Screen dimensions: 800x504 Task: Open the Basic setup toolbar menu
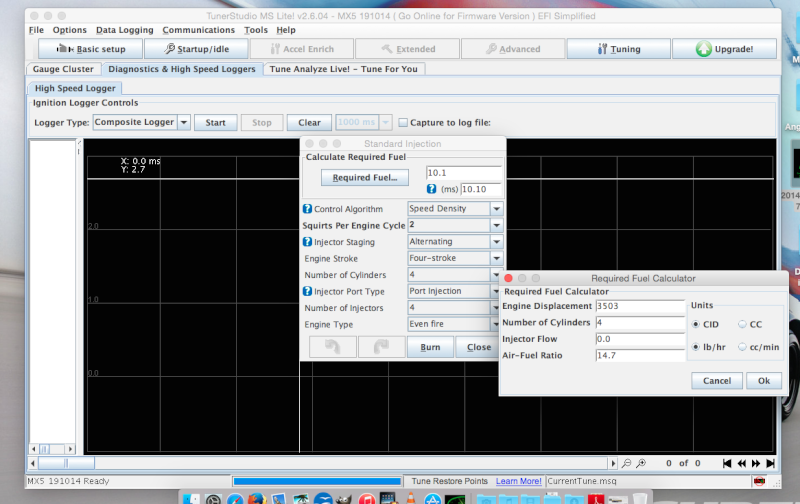tap(90, 49)
